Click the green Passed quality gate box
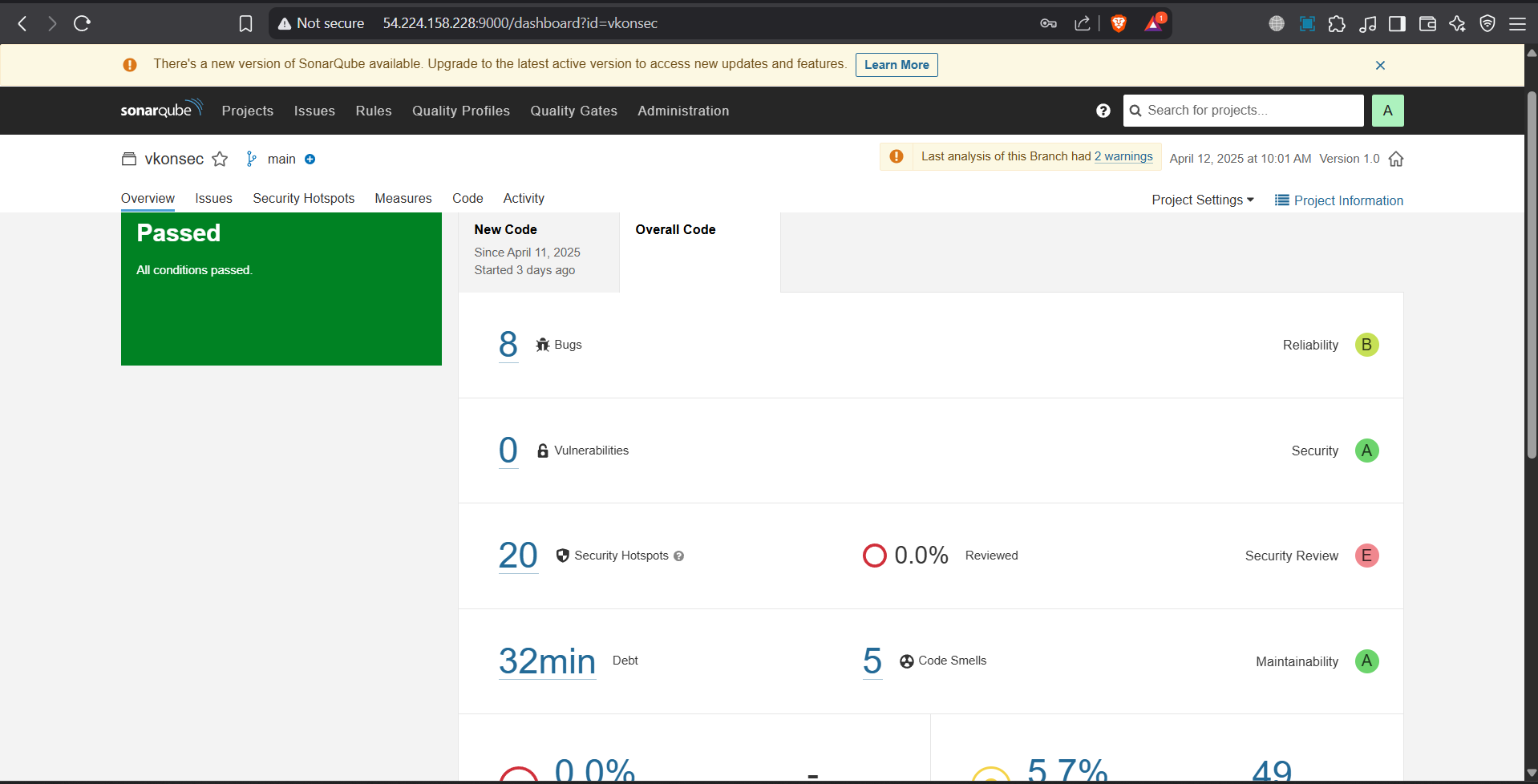Screen dimensions: 1538x784 281,289
